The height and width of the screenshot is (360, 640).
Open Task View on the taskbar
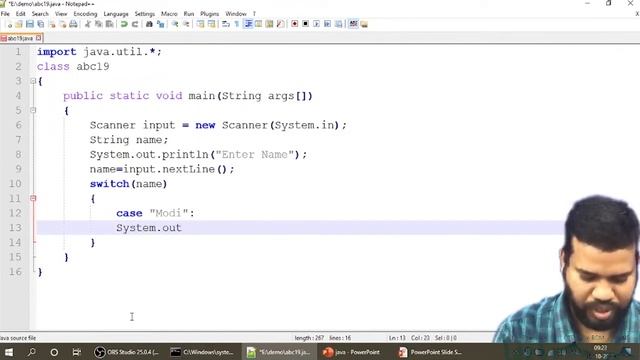tap(76, 352)
